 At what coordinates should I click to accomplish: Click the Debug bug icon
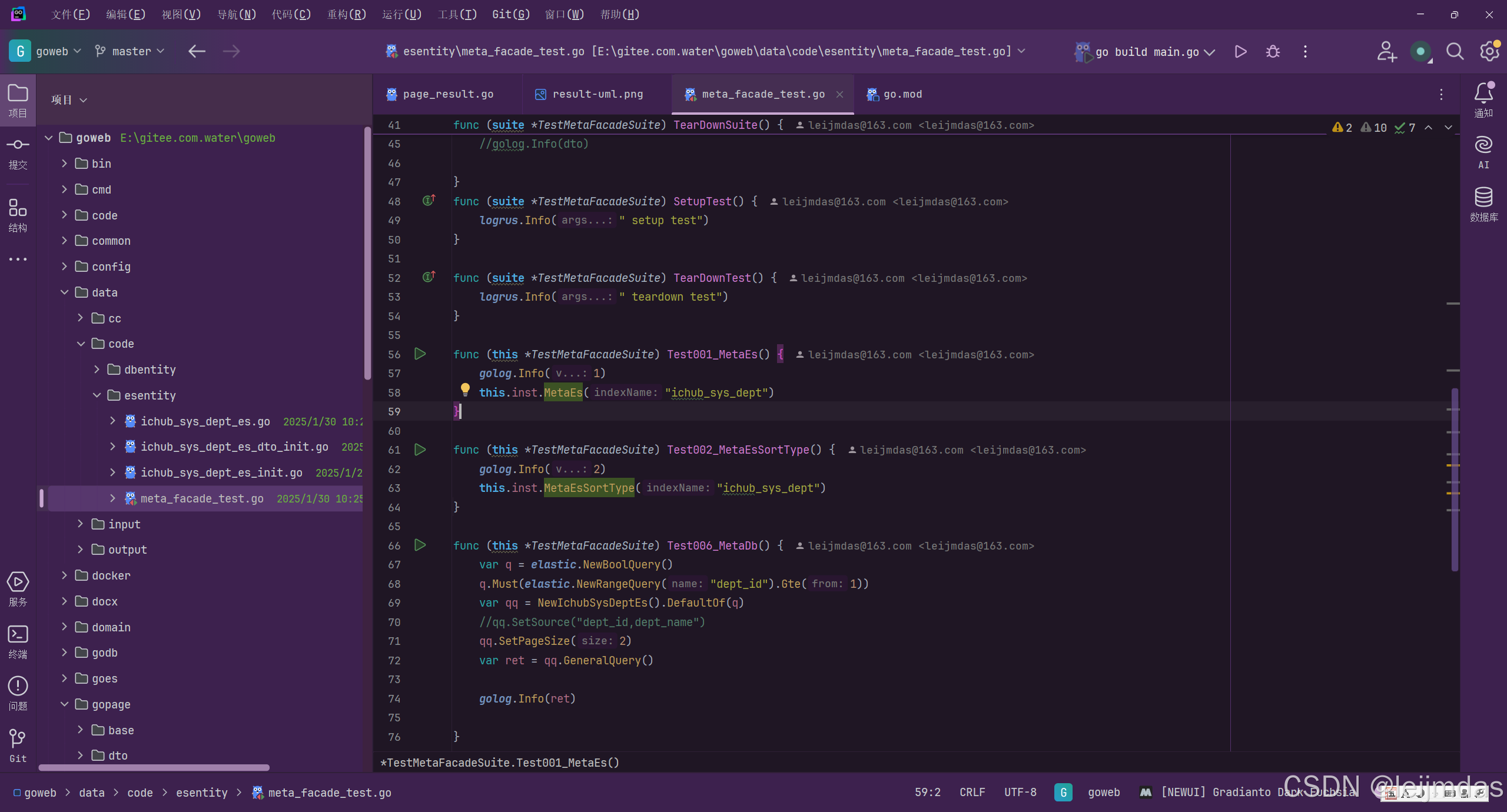[x=1273, y=52]
